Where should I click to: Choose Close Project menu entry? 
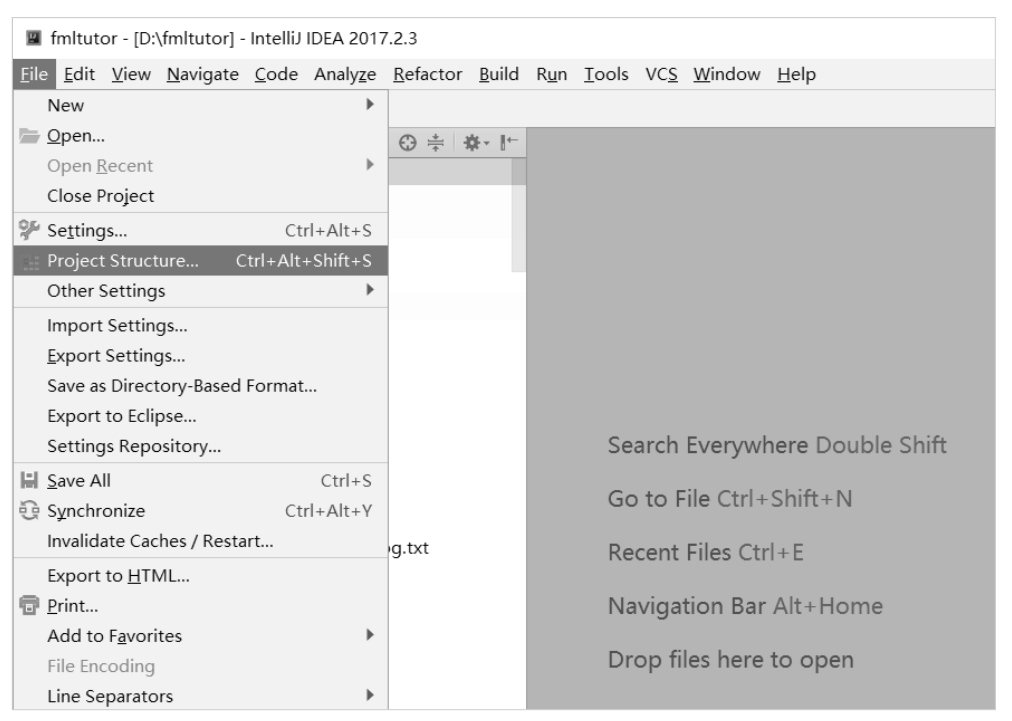point(101,196)
